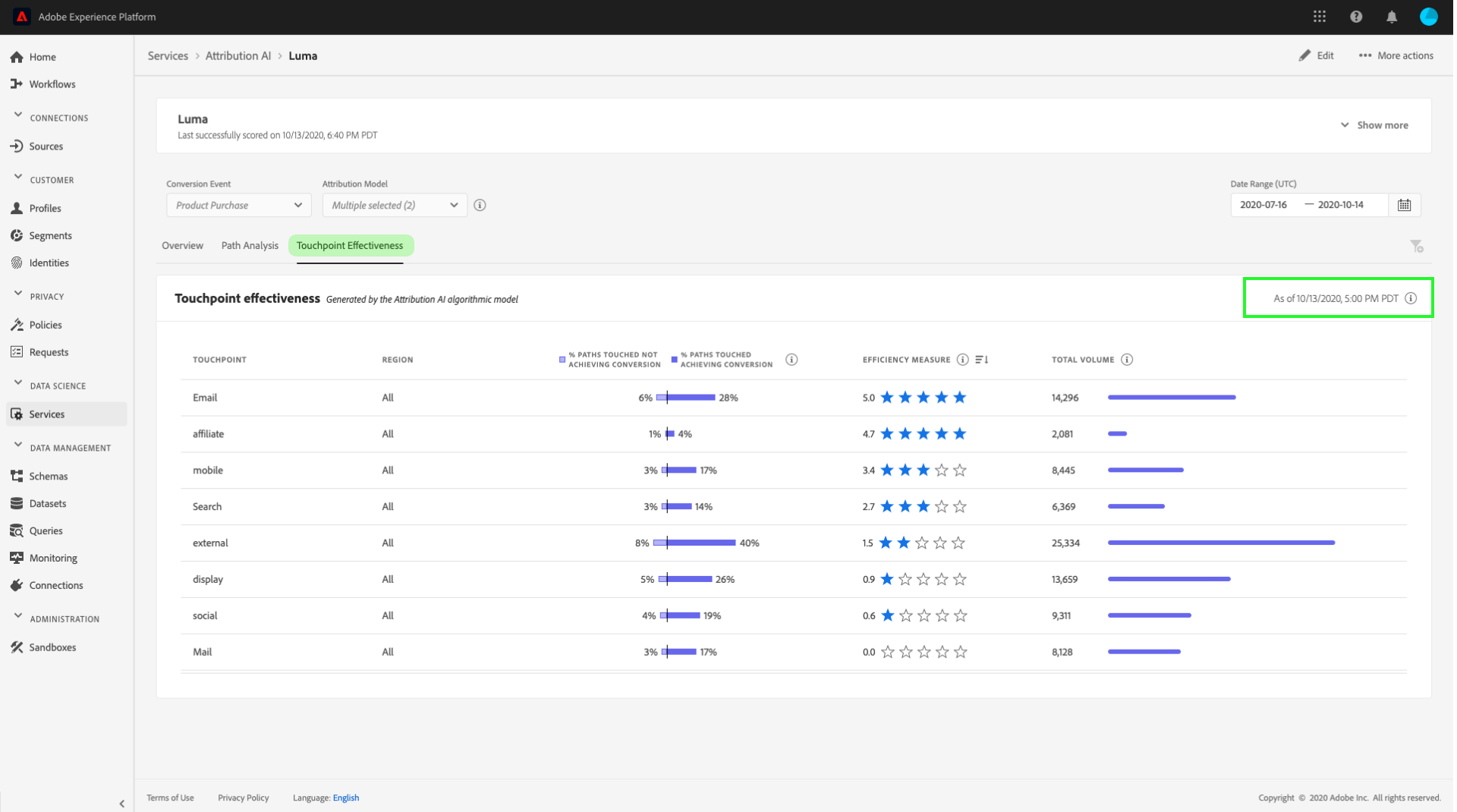
Task: Open the Conversion Event dropdown
Action: (238, 205)
